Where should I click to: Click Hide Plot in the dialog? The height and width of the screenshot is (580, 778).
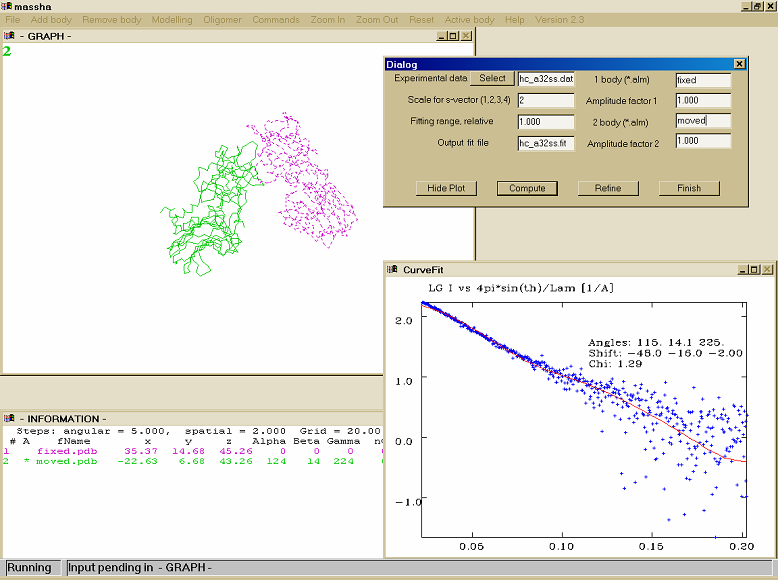446,188
